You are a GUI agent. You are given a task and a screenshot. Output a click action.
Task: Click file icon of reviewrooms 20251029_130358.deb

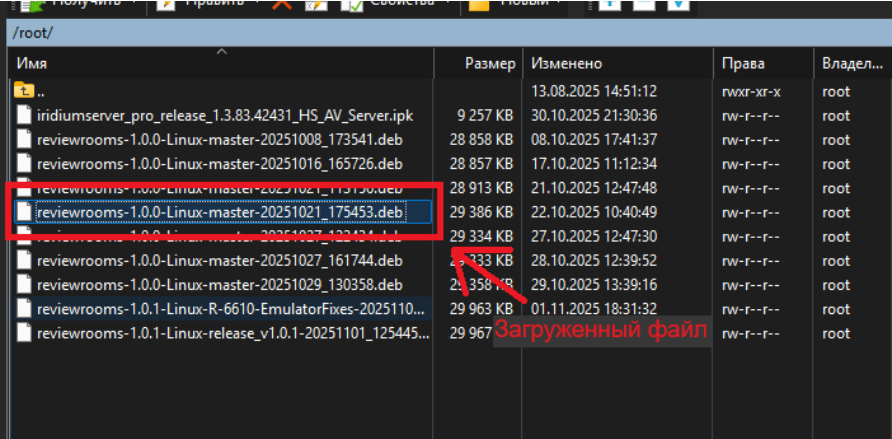[24, 284]
